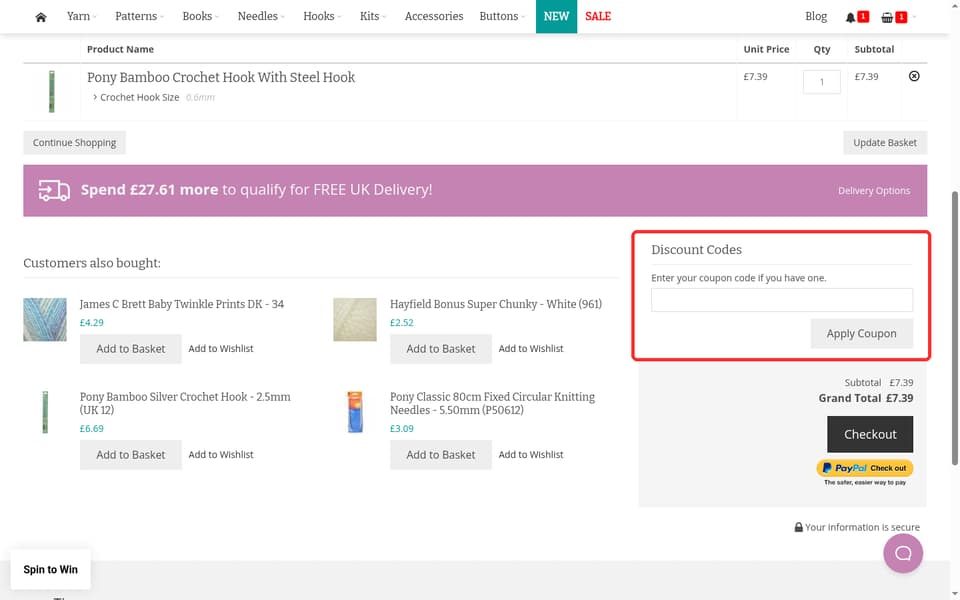This screenshot has width=960, height=600.
Task: View James C Brett Baby Twinkle thumbnail
Action: [x=45, y=320]
